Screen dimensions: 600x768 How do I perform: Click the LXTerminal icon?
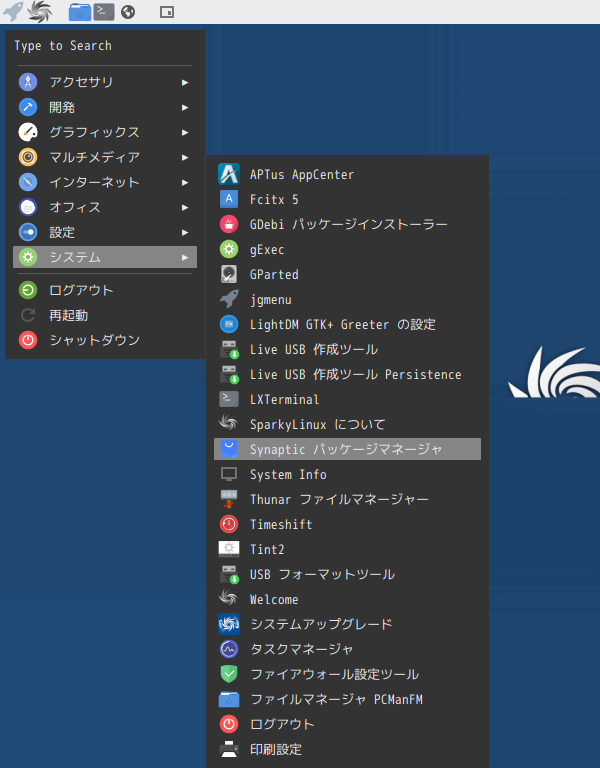click(229, 399)
